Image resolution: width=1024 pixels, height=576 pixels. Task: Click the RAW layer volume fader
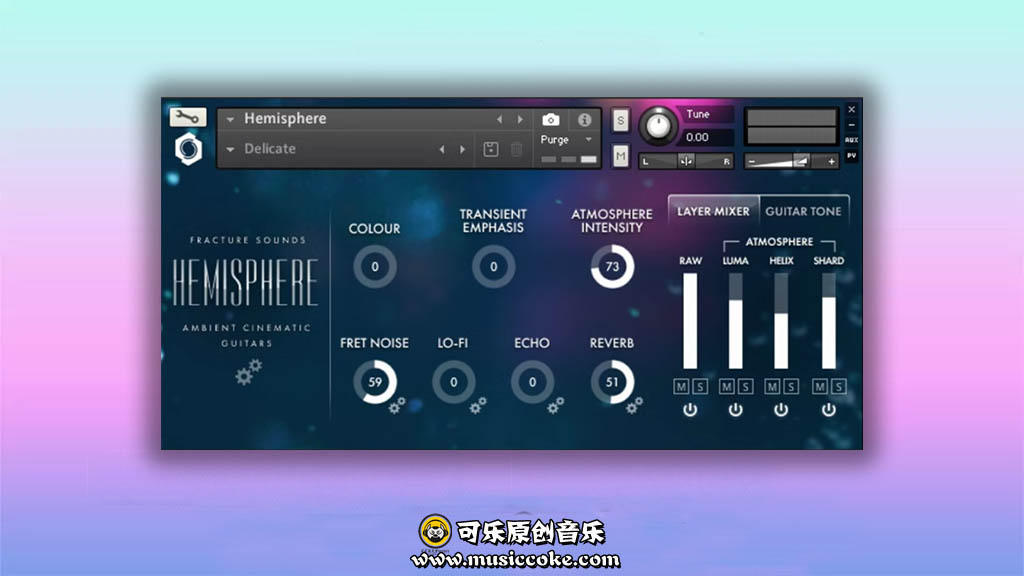(x=690, y=321)
